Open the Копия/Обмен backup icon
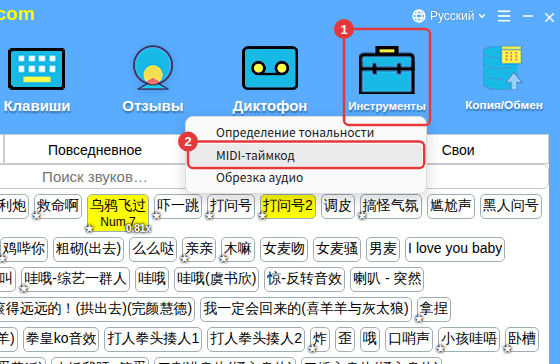The image size is (560, 364). 502,68
